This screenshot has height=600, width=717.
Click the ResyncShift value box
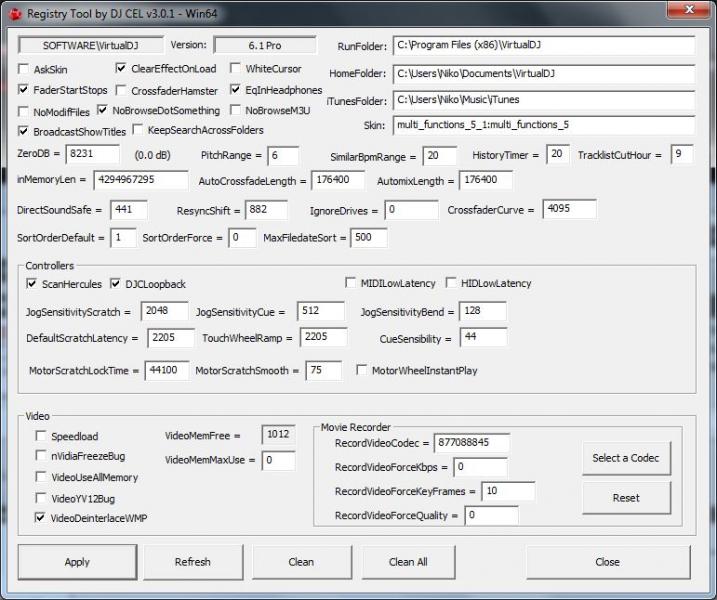click(266, 210)
